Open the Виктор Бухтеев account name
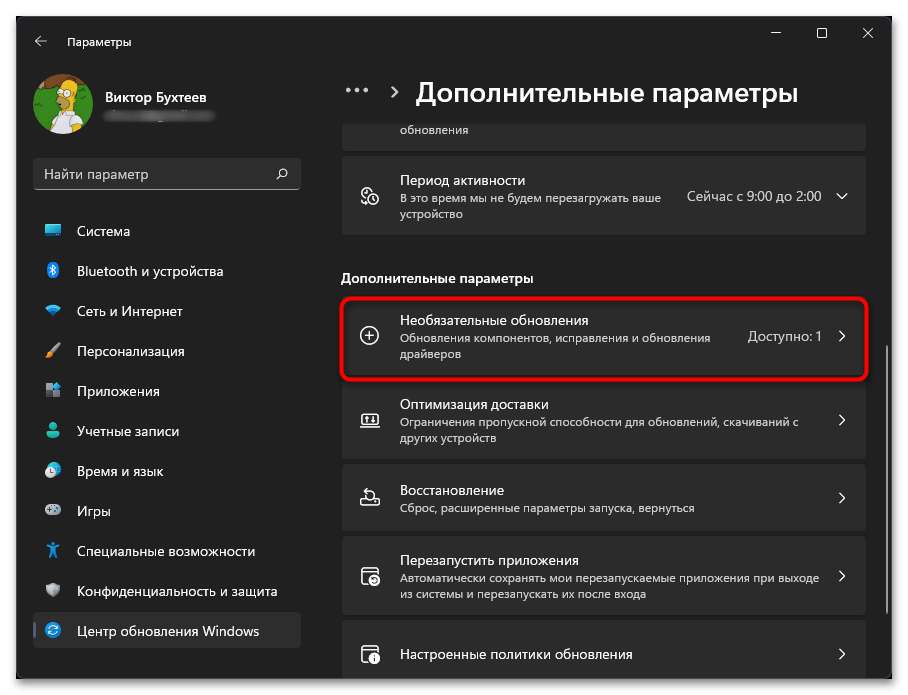Viewport: 908px width, 695px height. [x=155, y=97]
